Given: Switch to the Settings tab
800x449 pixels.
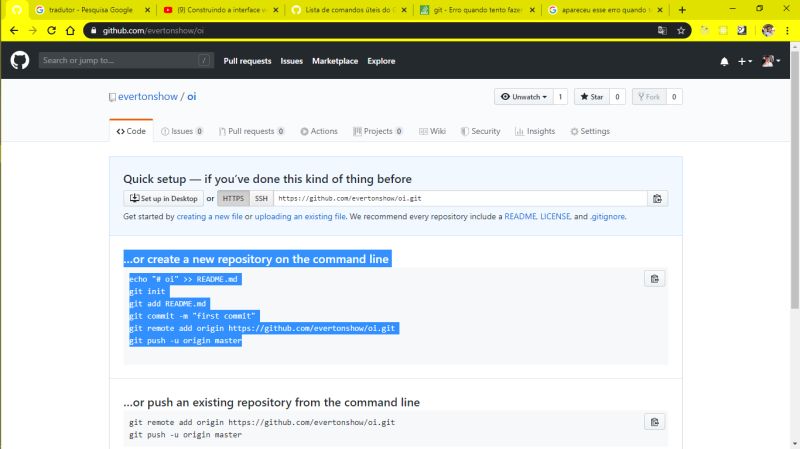Looking at the screenshot, I should (590, 131).
